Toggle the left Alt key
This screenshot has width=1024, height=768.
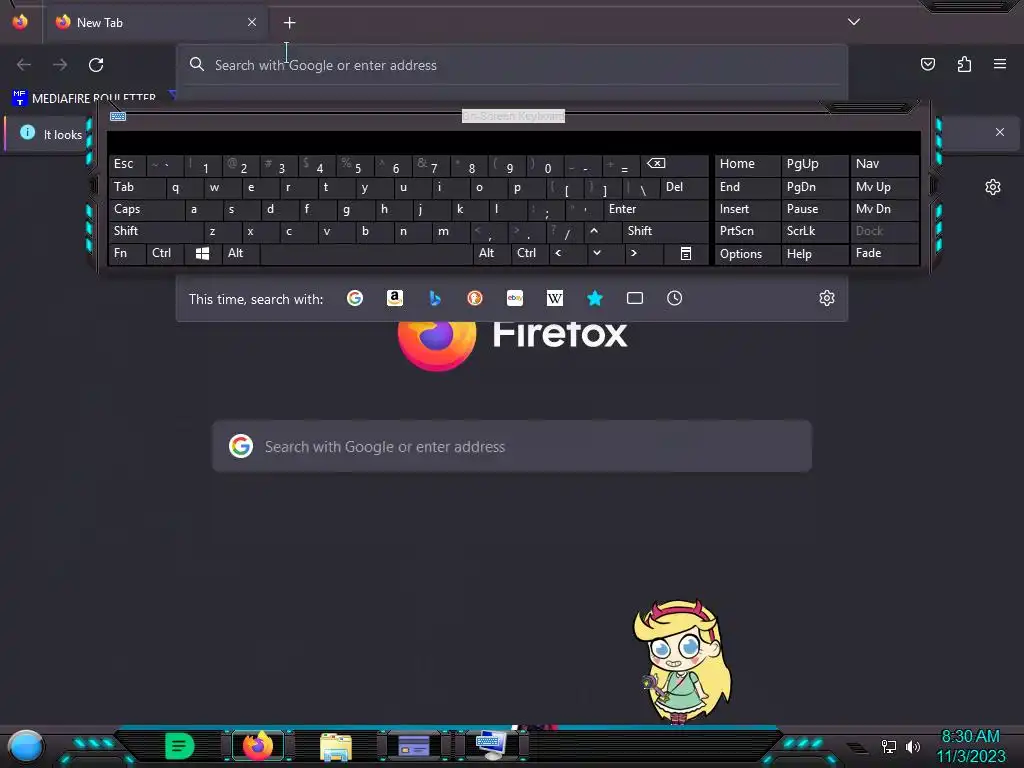click(242, 253)
